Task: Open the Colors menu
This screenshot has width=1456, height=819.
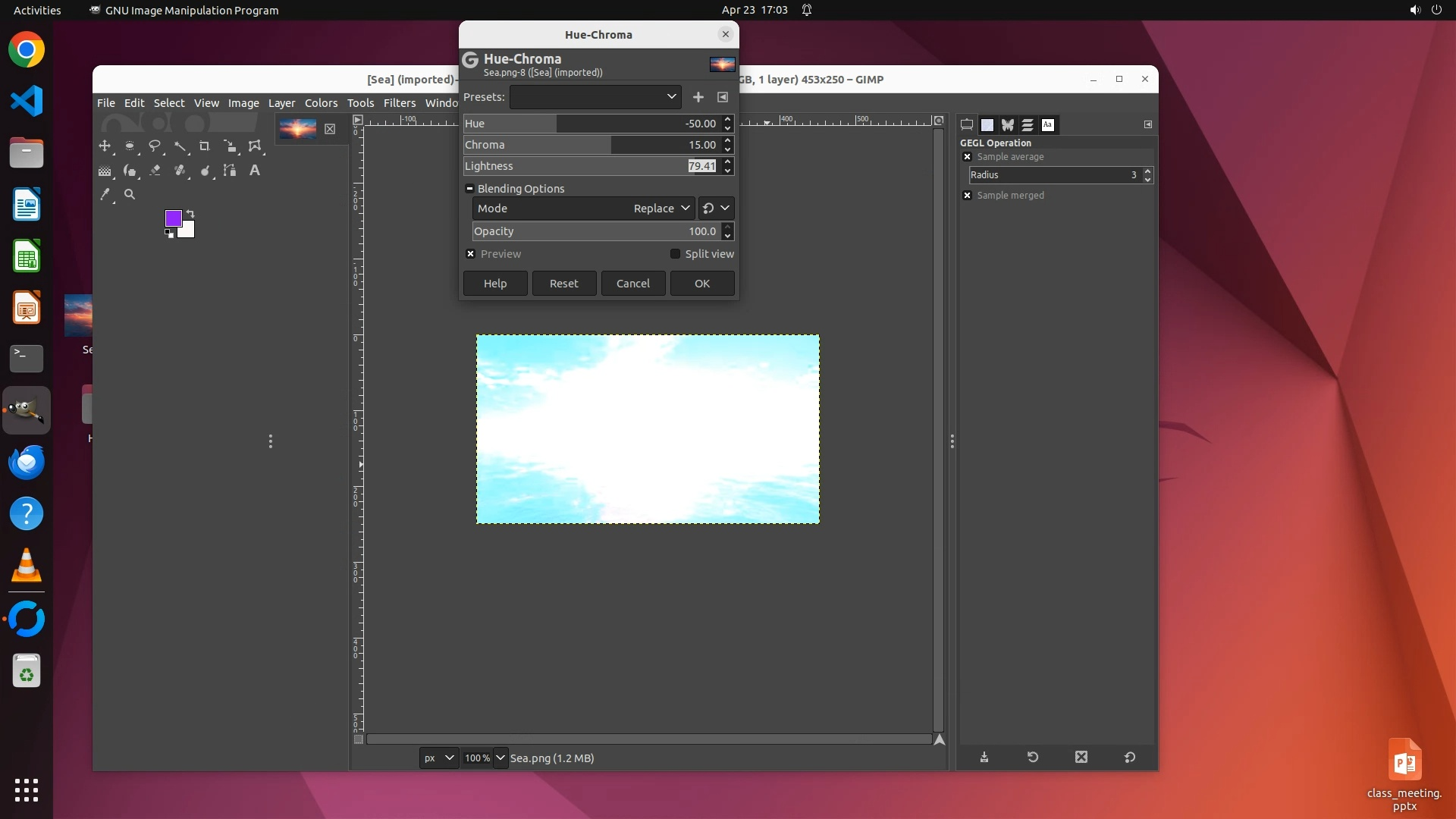Action: pyautogui.click(x=321, y=103)
